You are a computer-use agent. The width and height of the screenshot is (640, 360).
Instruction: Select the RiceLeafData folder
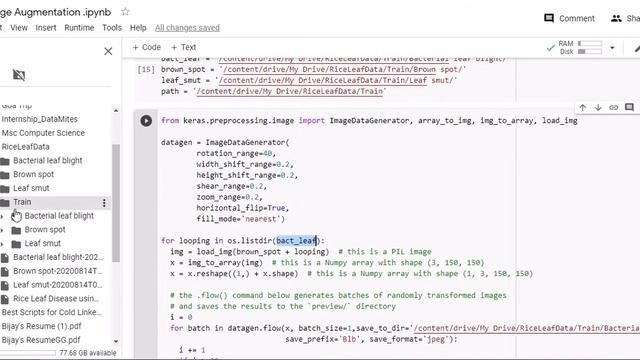(25, 147)
